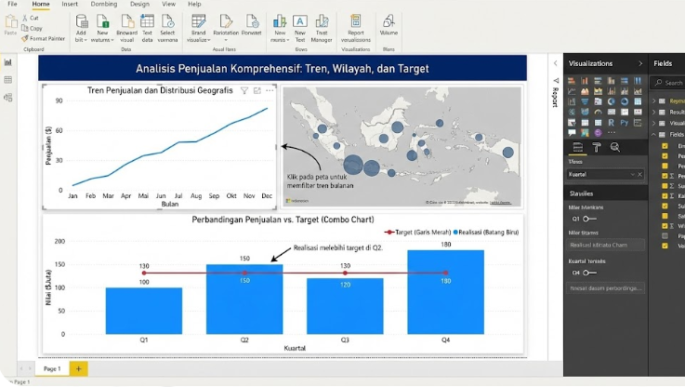Image resolution: width=685 pixels, height=387 pixels.
Task: Toggle checkbox of sigma field starting Su
Action: [x=664, y=186]
